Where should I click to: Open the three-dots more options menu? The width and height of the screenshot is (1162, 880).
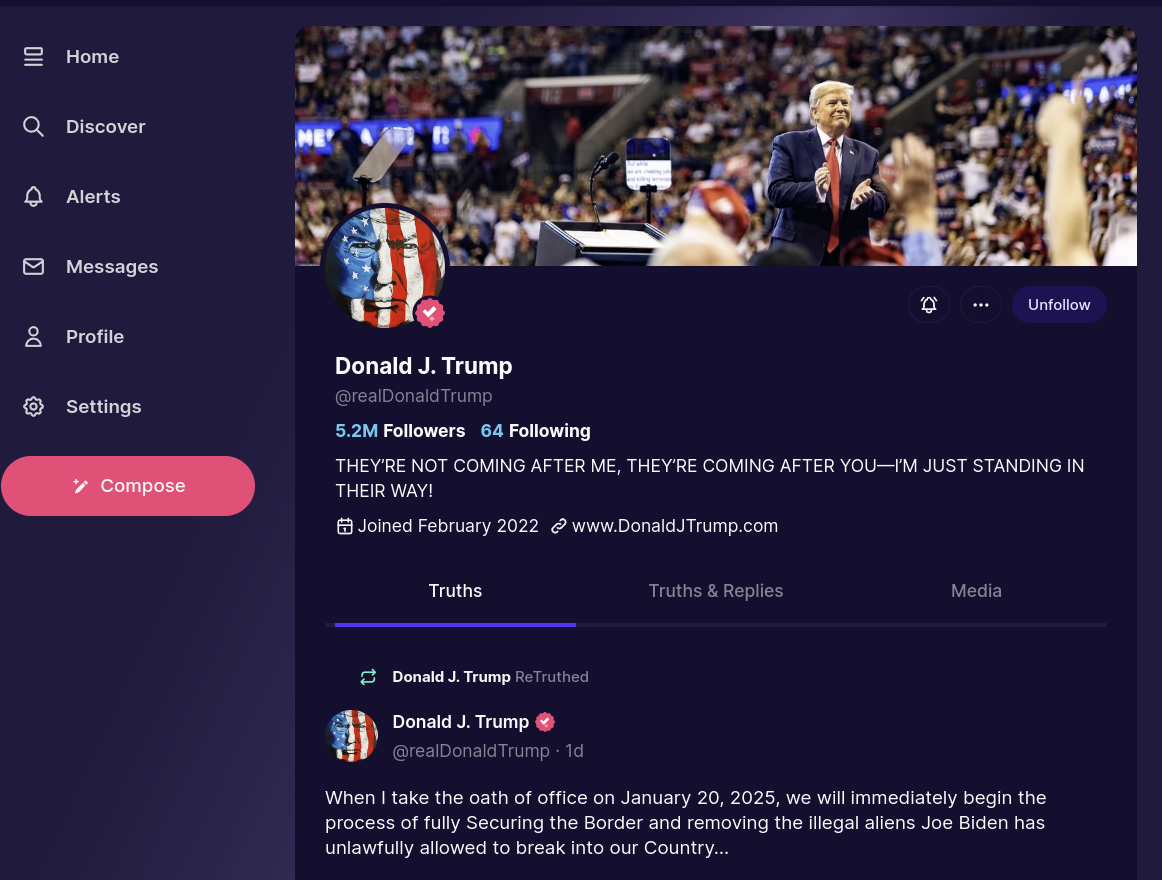point(980,305)
